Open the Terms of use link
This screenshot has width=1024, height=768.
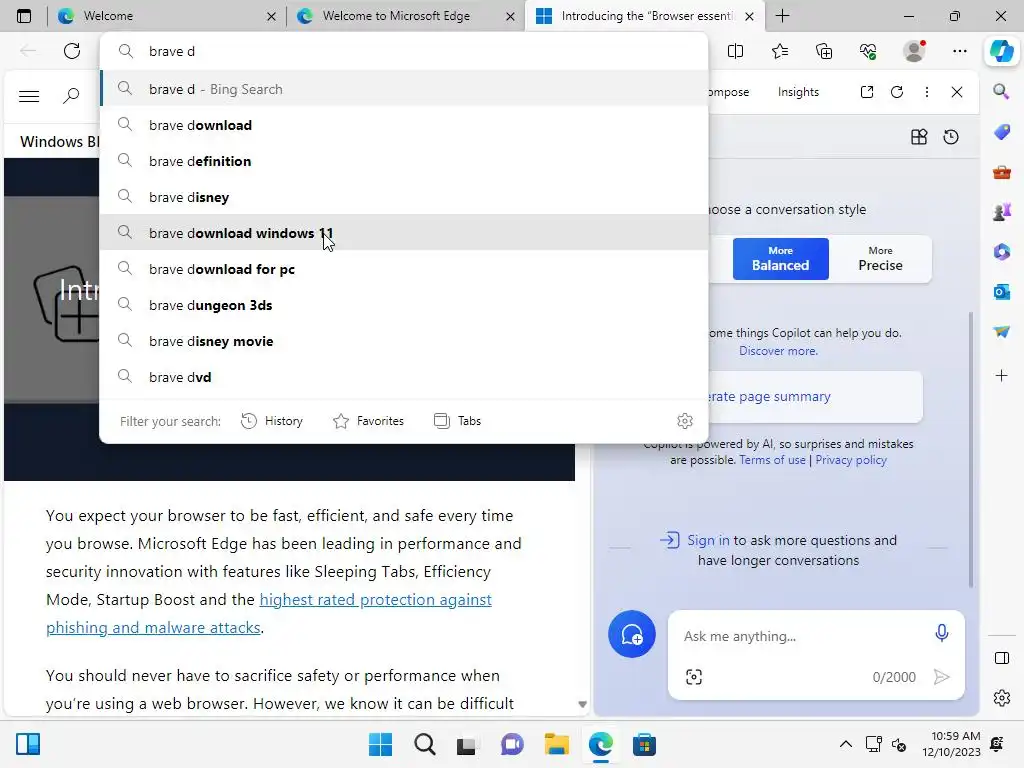click(772, 460)
